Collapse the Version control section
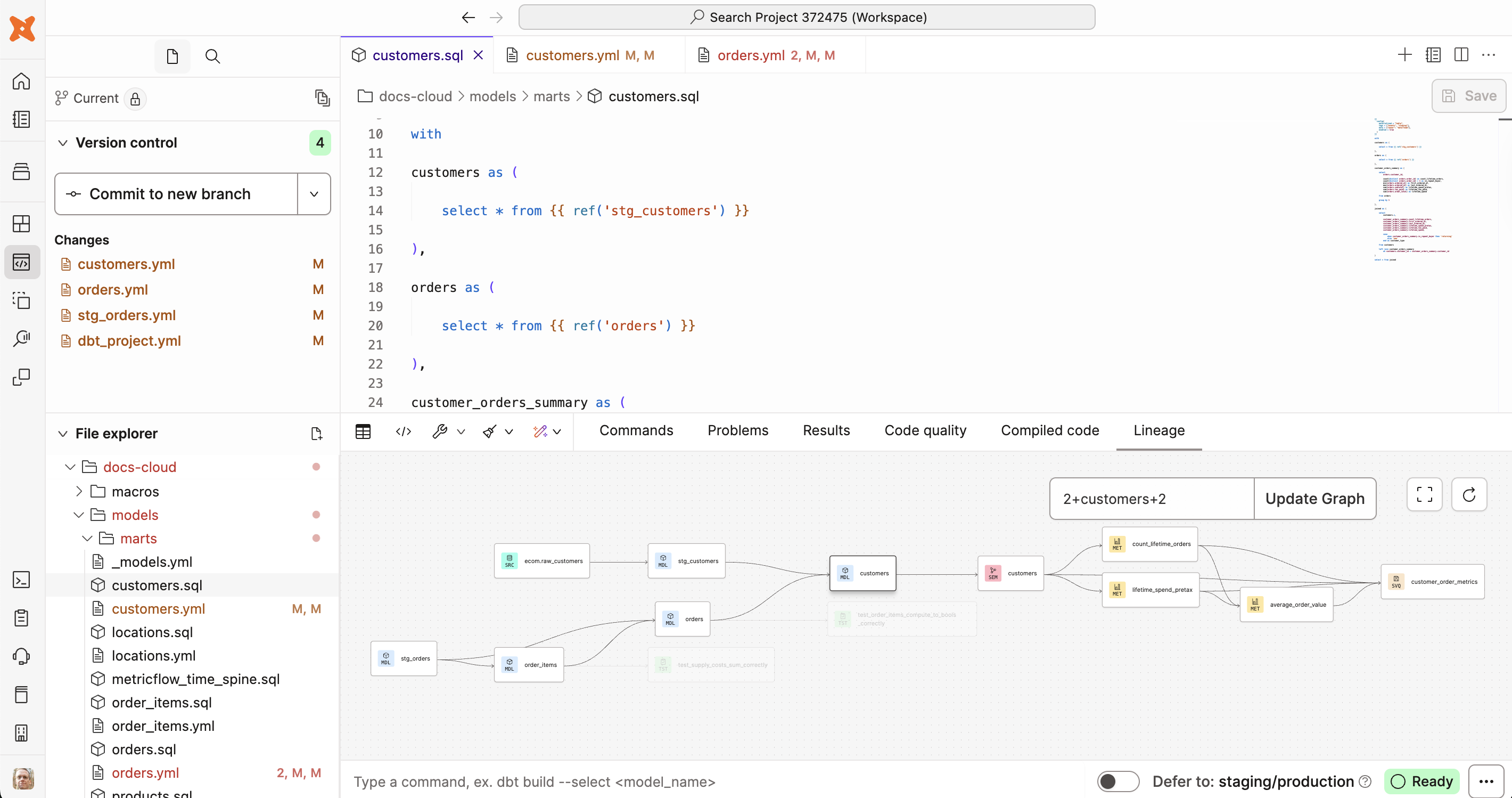This screenshot has height=798, width=1512. pos(63,143)
